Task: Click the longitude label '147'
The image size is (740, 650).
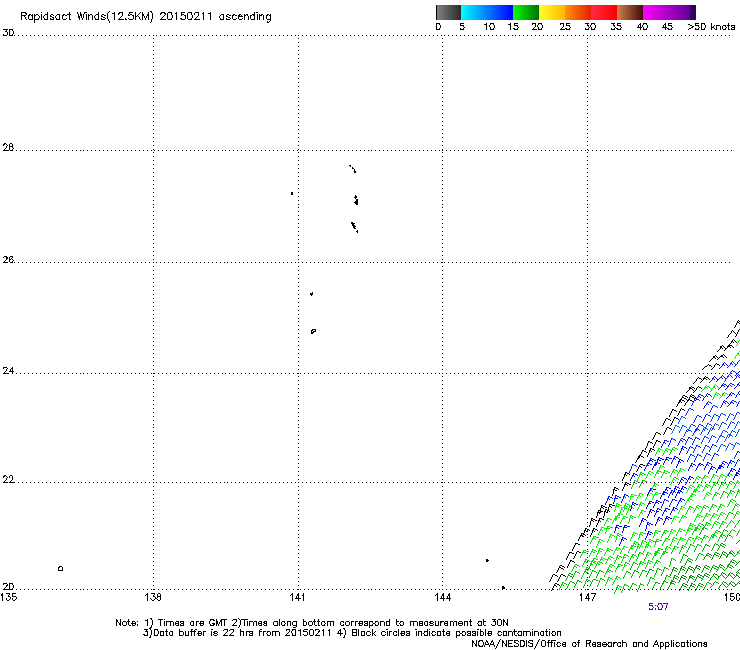Action: click(587, 597)
